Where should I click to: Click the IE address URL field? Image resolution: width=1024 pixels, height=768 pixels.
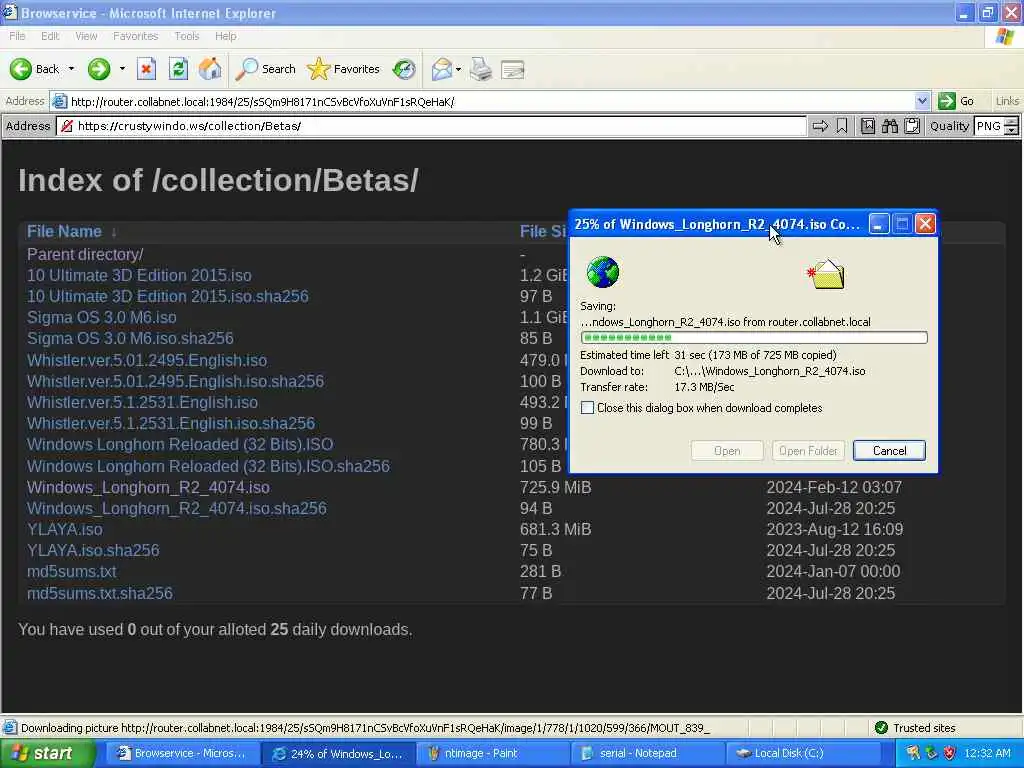tap(490, 101)
